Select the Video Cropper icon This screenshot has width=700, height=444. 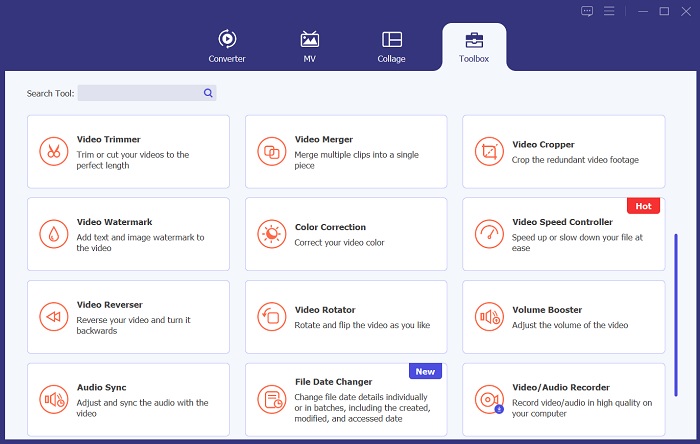489,152
